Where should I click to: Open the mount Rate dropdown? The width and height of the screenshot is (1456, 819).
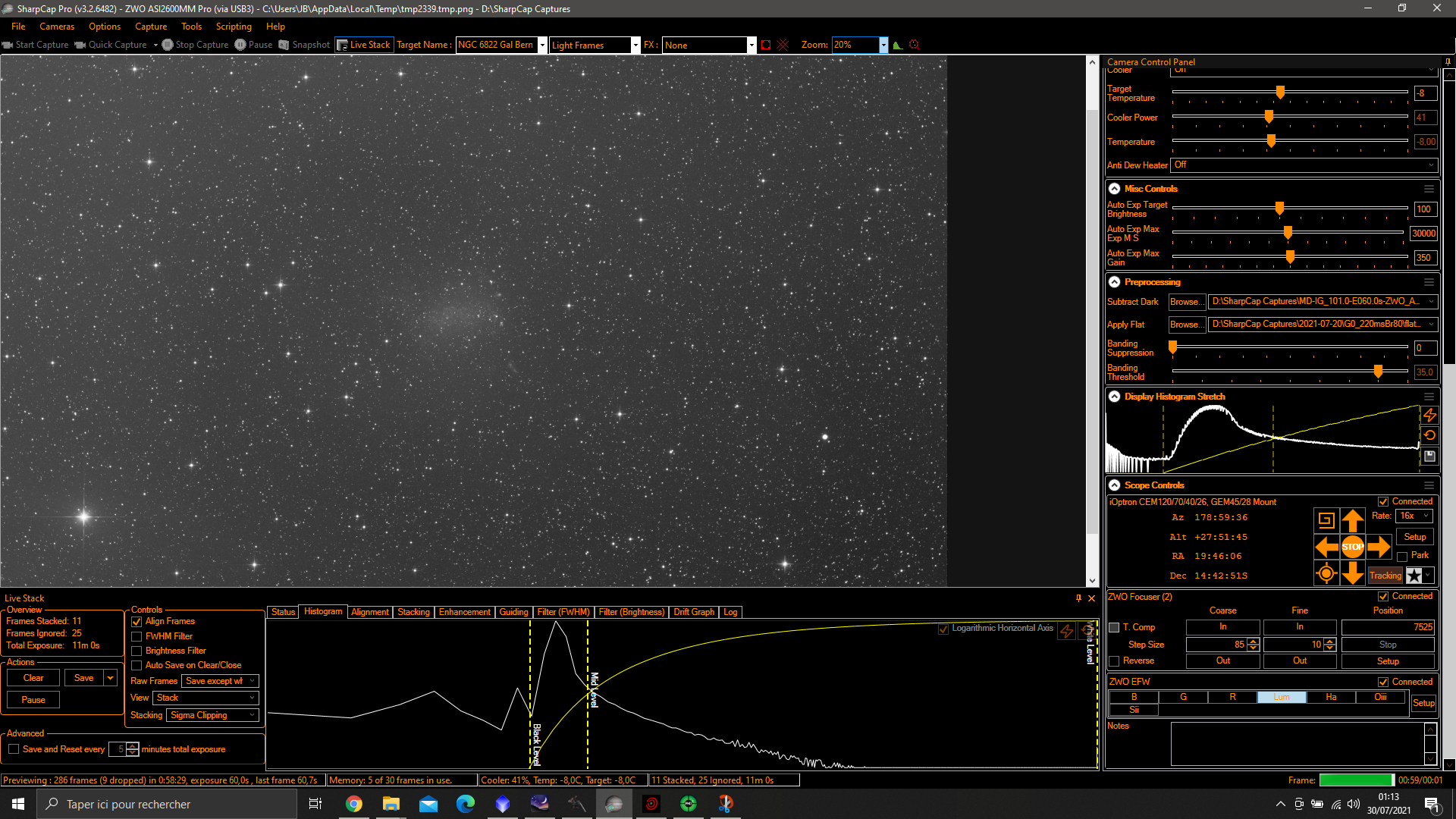click(1414, 516)
